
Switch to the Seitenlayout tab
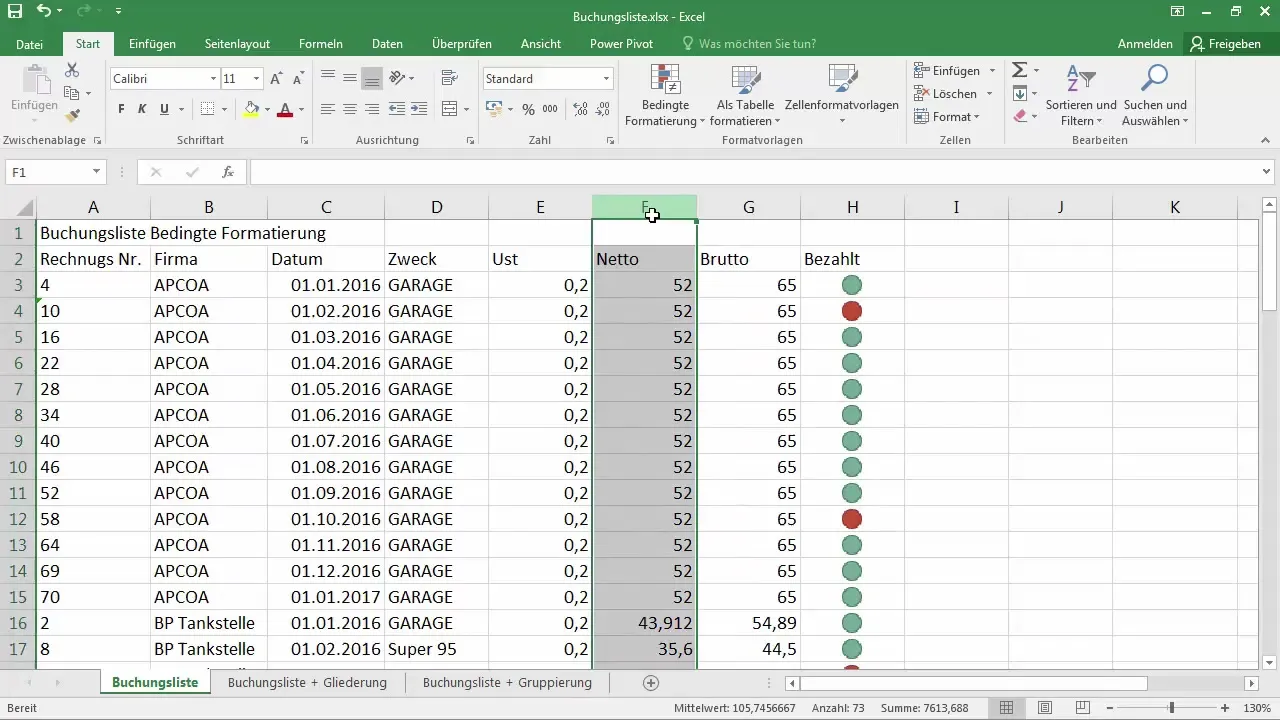(237, 44)
